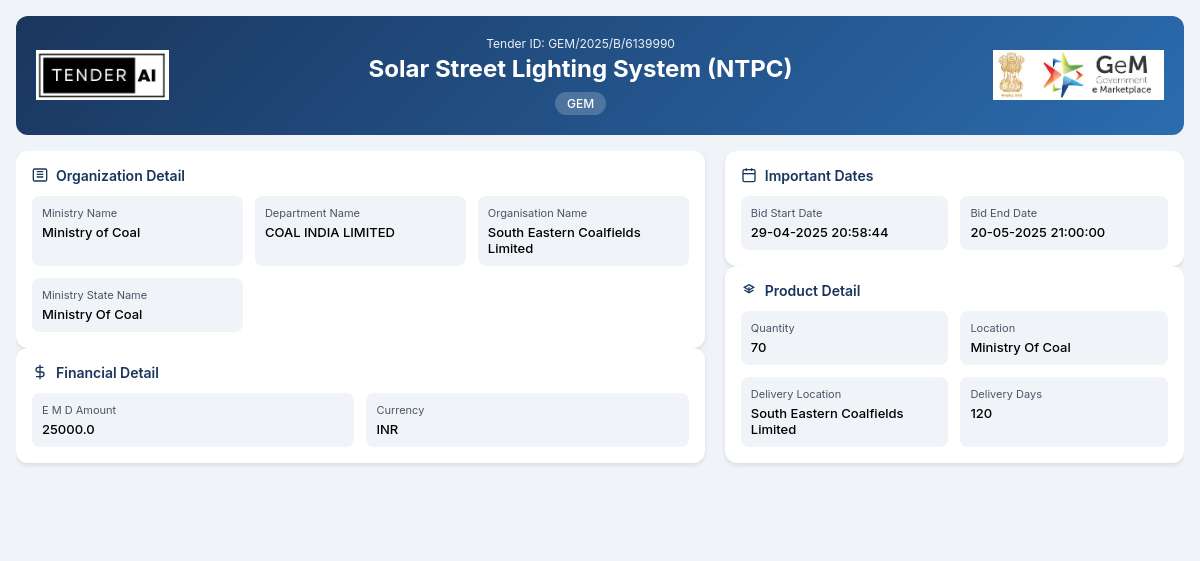This screenshot has width=1200, height=561.
Task: Click the E M D Amount label
Action: [79, 410]
